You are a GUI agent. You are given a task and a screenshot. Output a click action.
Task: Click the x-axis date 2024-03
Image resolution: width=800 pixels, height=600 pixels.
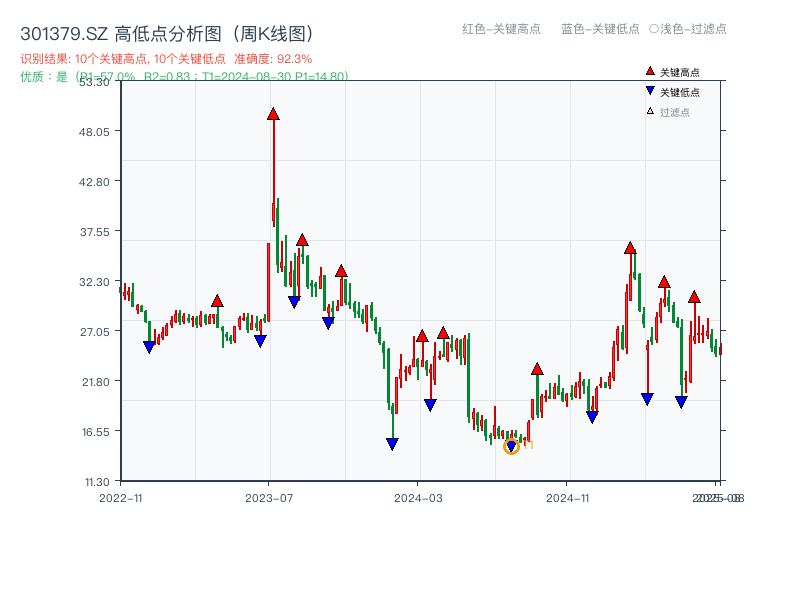click(x=418, y=498)
